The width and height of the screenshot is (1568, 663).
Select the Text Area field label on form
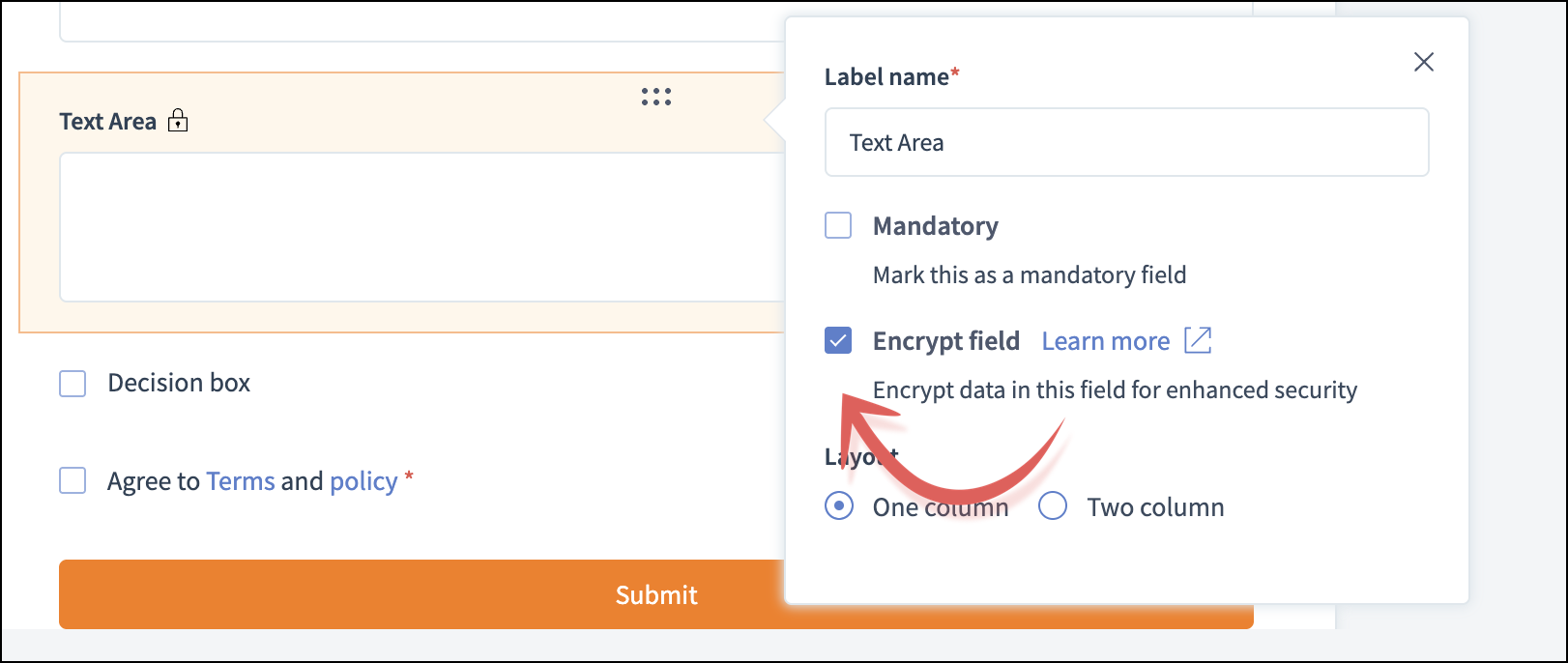tap(107, 122)
